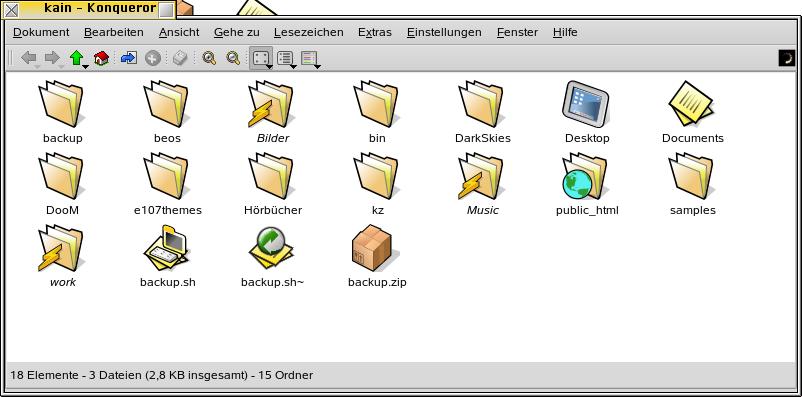The width and height of the screenshot is (802, 397).
Task: Reload the current folder view
Action: pyautogui.click(x=128, y=58)
